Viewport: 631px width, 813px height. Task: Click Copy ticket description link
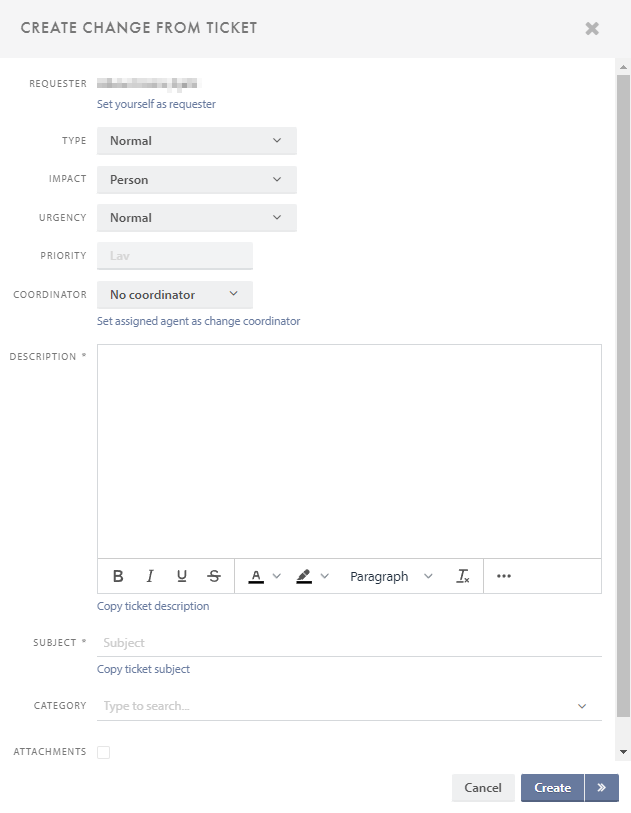153,606
